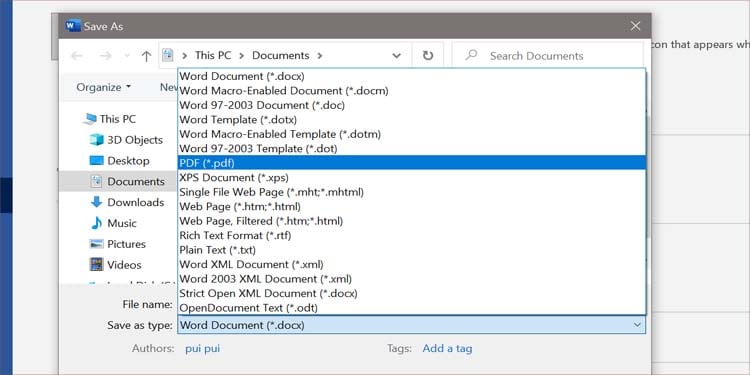Click the search magnifier icon
The height and width of the screenshot is (375, 750).
pyautogui.click(x=471, y=55)
